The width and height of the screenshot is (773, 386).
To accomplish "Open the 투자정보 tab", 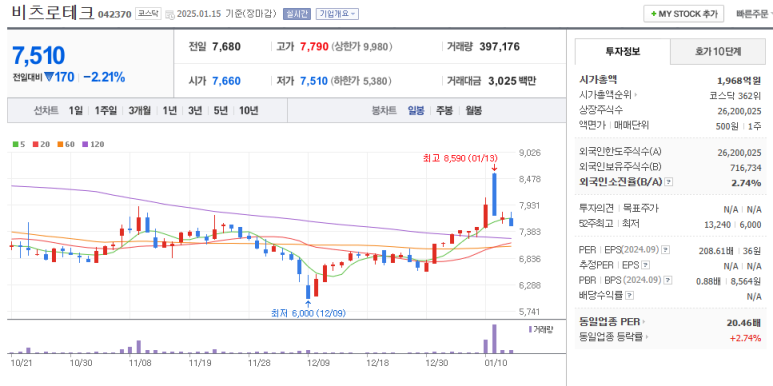I will (x=623, y=51).
